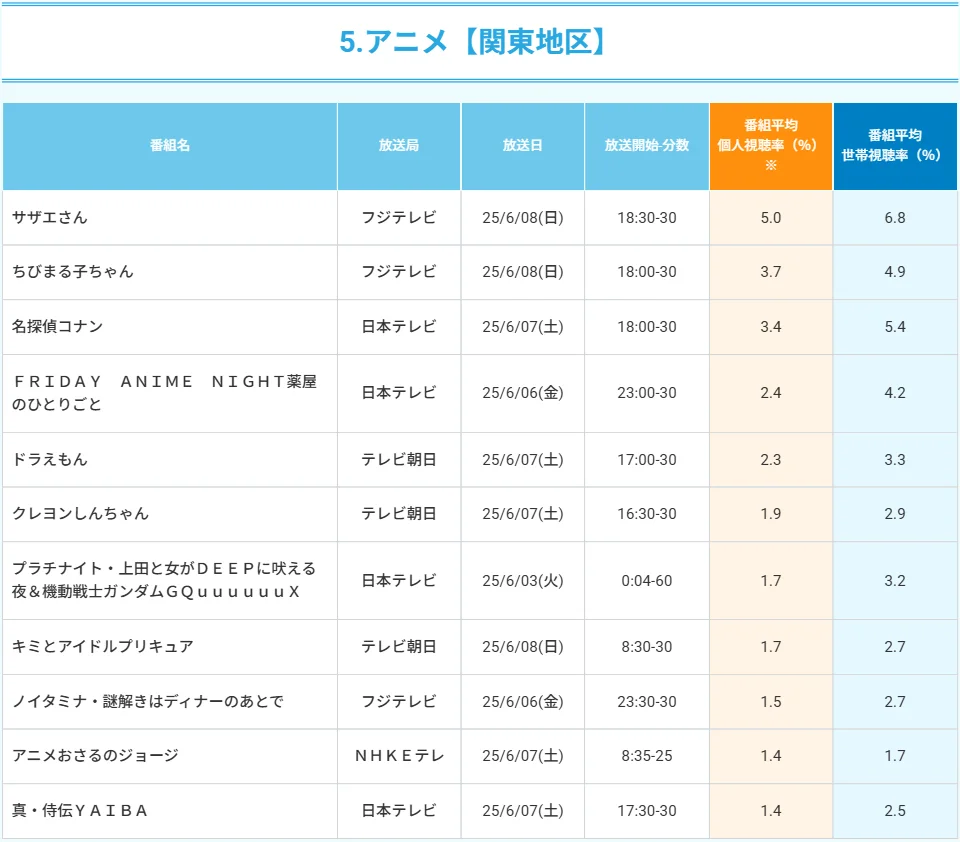Select the ドラえもん program name
960x842 pixels.
pyautogui.click(x=50, y=459)
